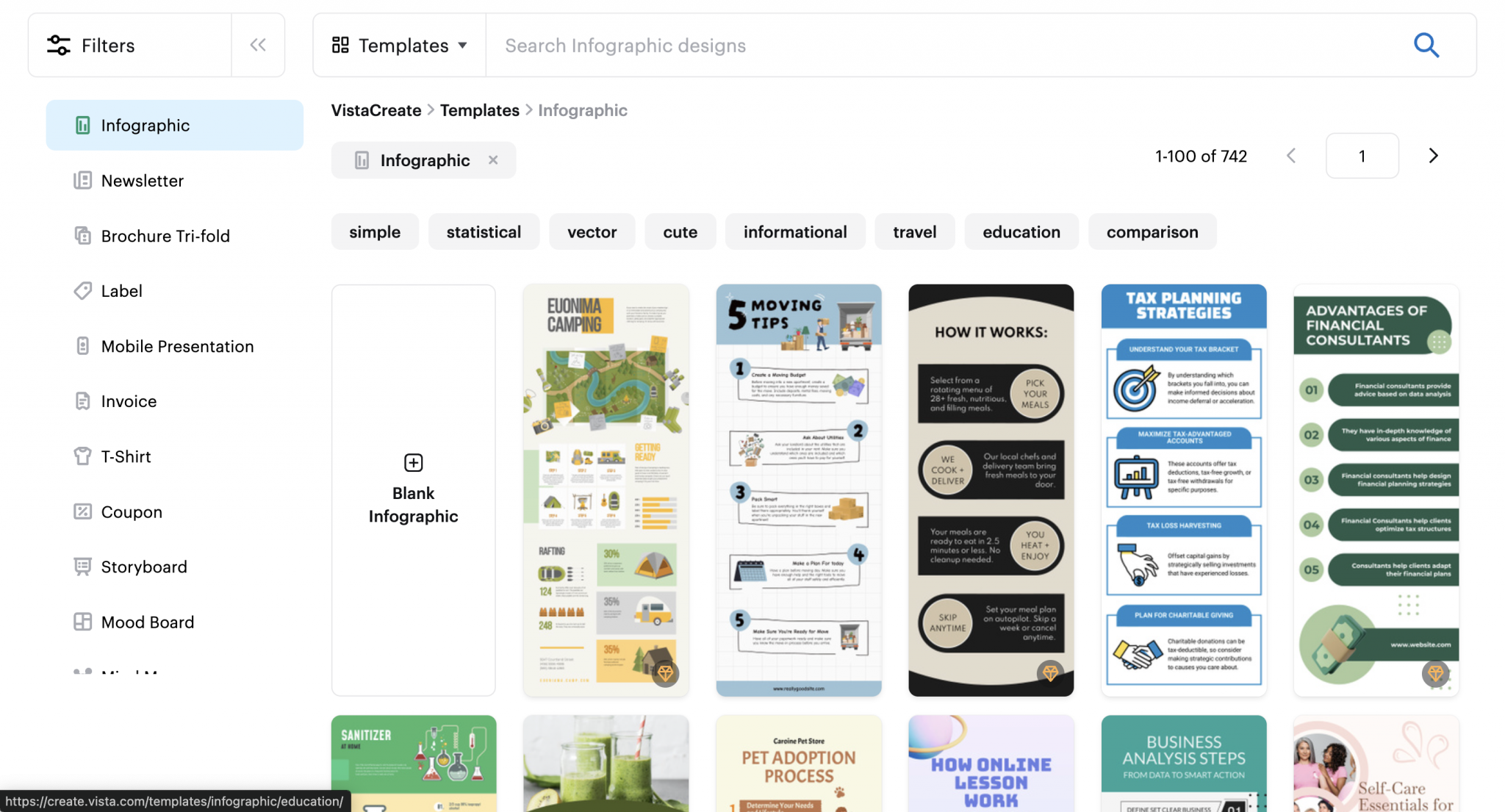Filter by the comparison tag
Screen dimensions: 1505x812
[1152, 231]
